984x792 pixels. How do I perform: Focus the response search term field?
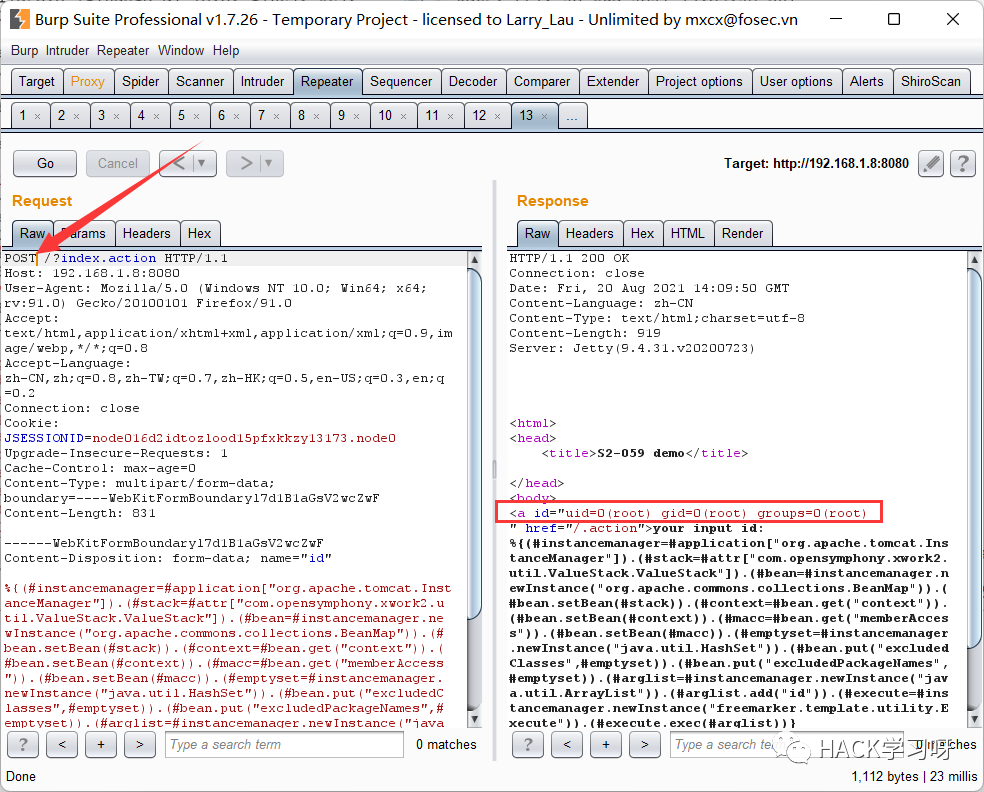point(787,745)
